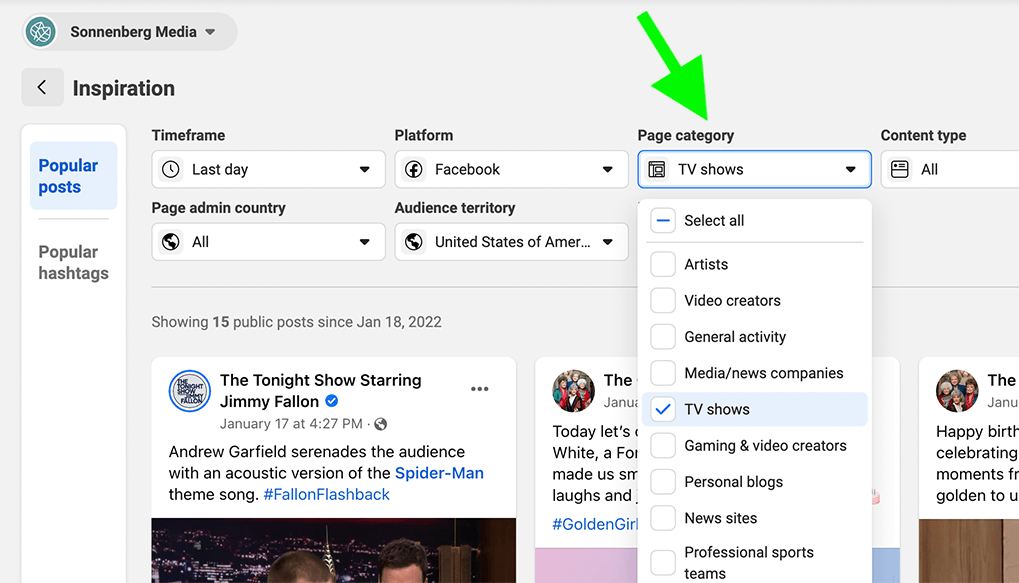Click the Sonnenberg Media logo icon
The width and height of the screenshot is (1019, 583).
(x=40, y=31)
